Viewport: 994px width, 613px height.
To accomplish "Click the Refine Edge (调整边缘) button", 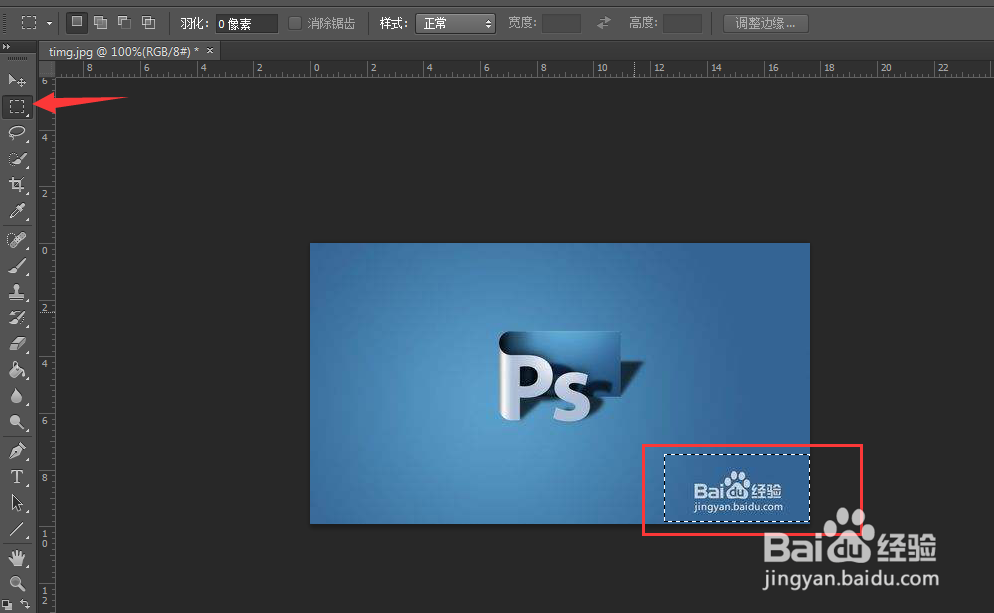I will coord(765,23).
